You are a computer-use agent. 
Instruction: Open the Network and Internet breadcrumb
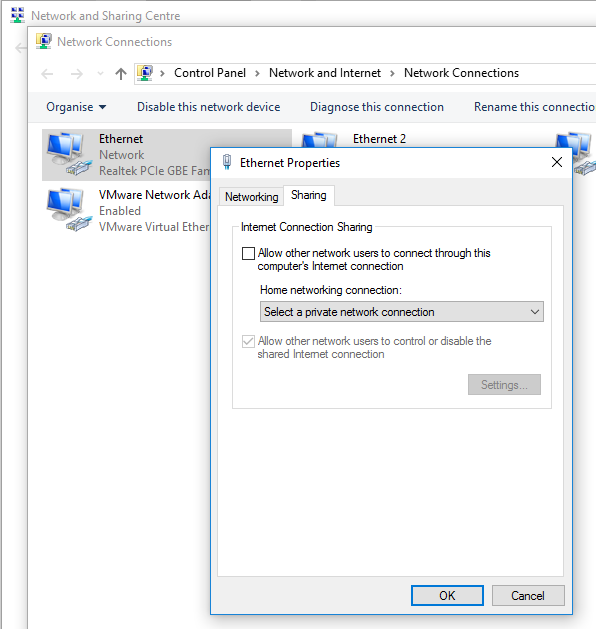325,73
